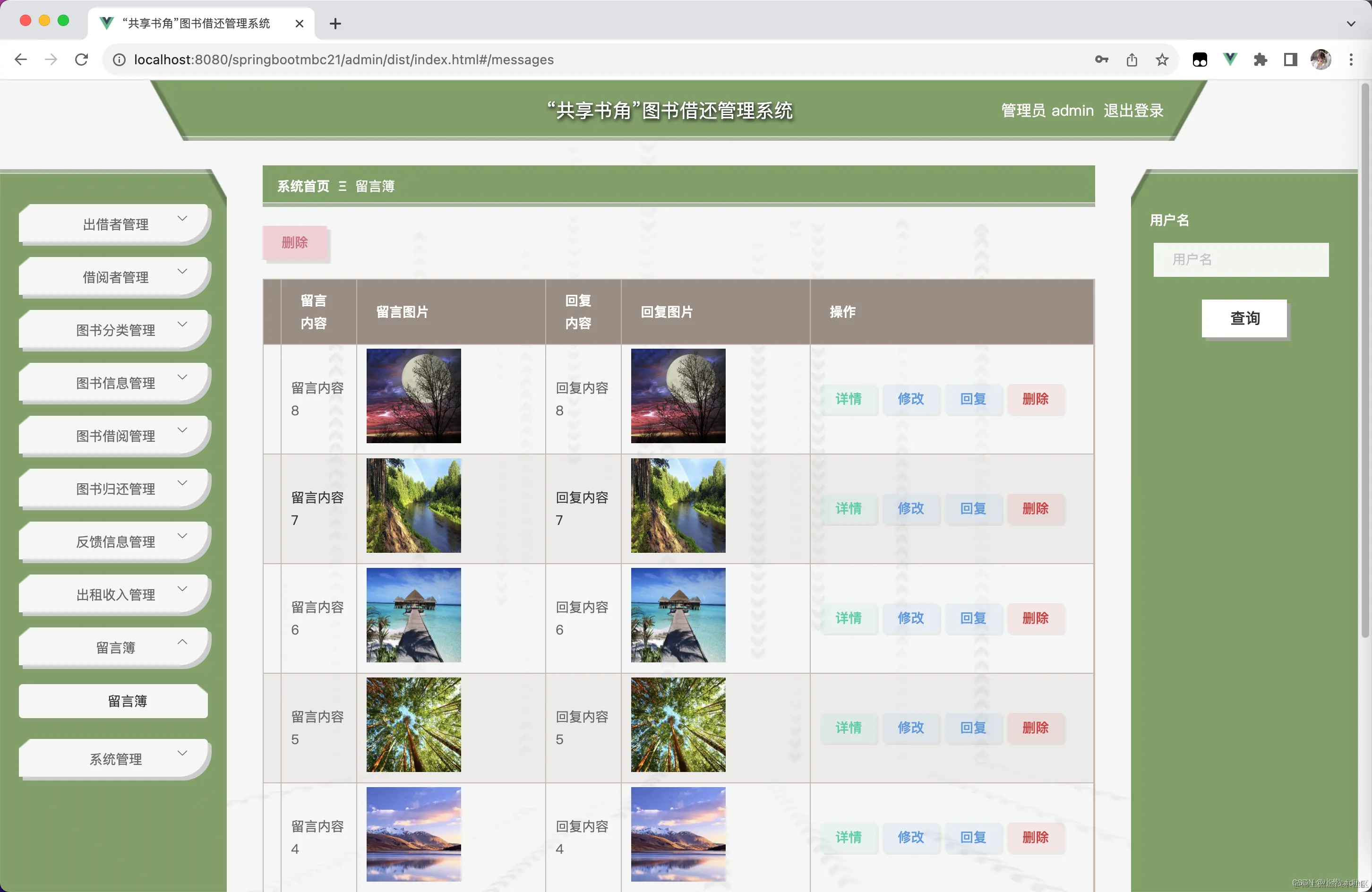The width and height of the screenshot is (1372, 892).
Task: Click the 查询 button
Action: [x=1243, y=318]
